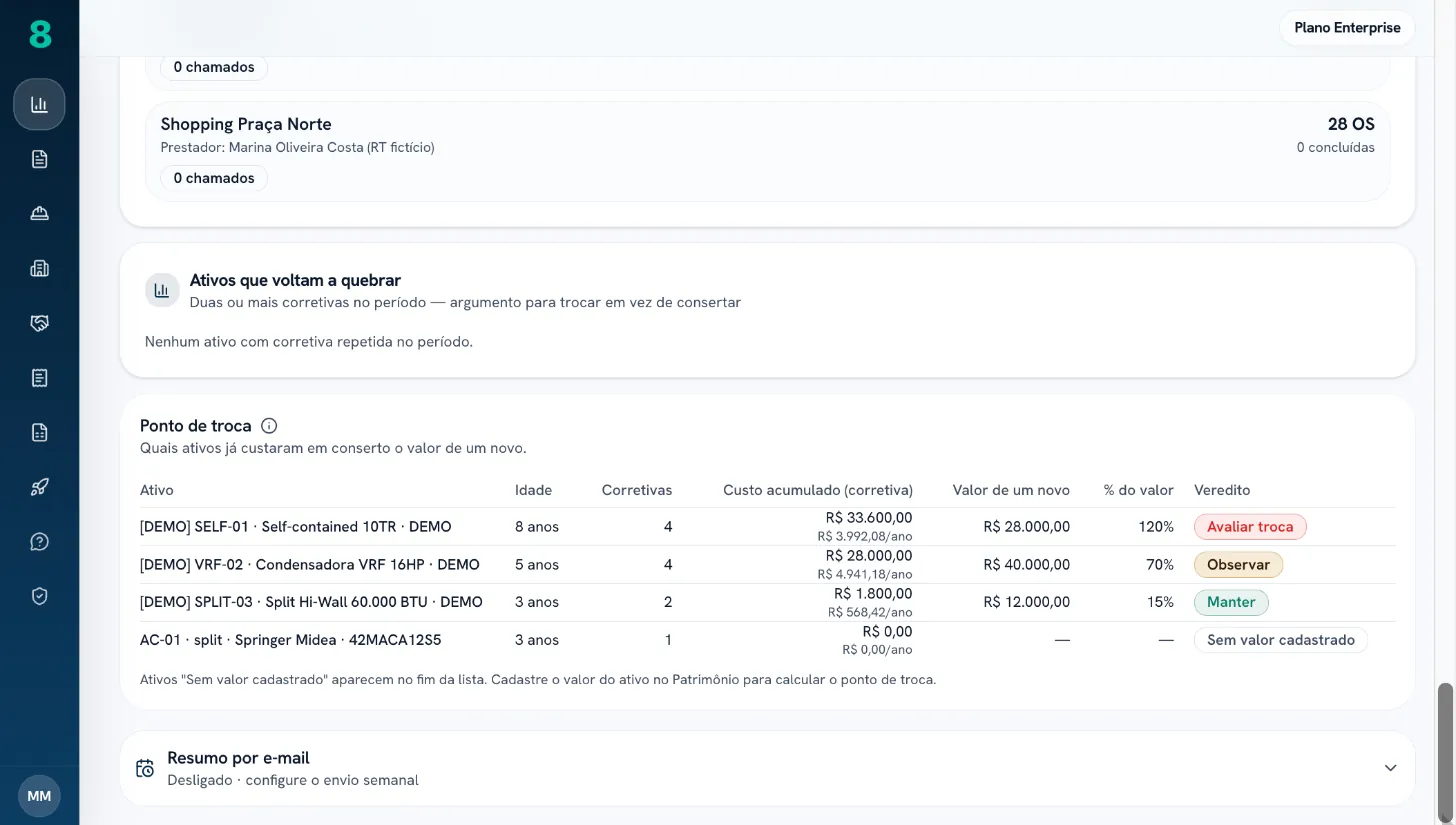The image size is (1456, 825).
Task: Open the building icon in the sidebar
Action: point(39,268)
